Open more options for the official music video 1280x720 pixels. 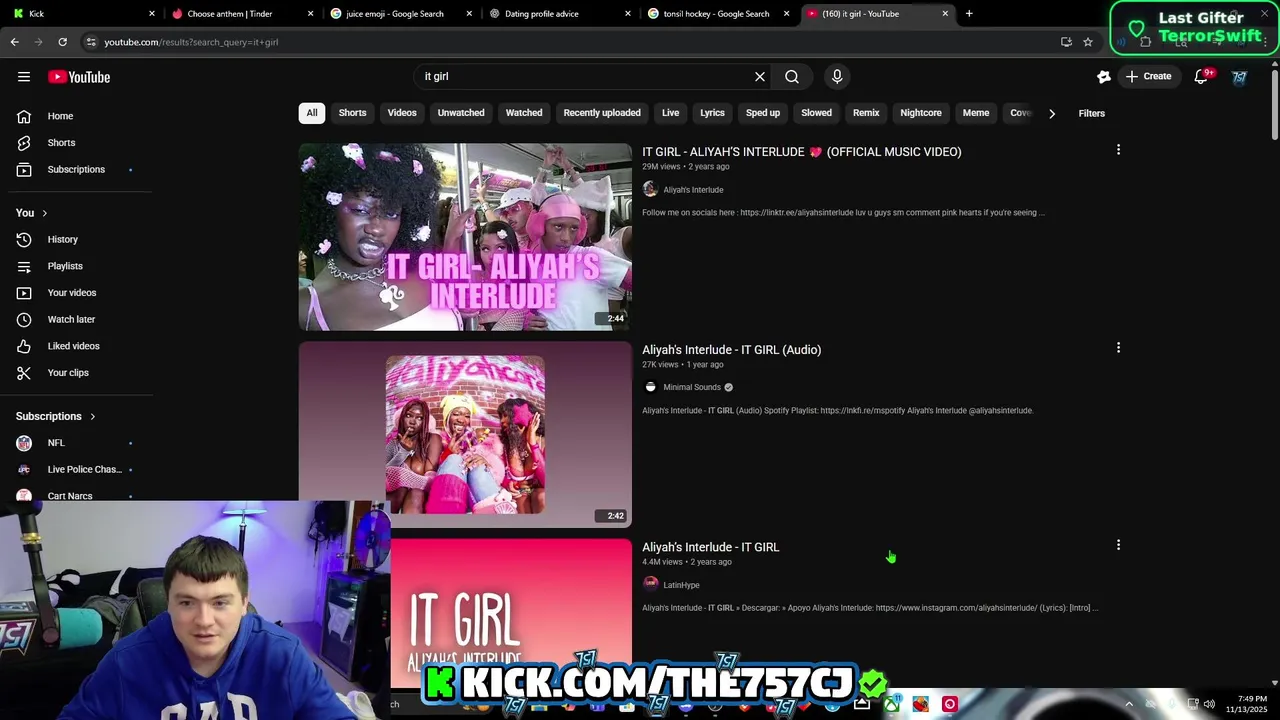1118,150
